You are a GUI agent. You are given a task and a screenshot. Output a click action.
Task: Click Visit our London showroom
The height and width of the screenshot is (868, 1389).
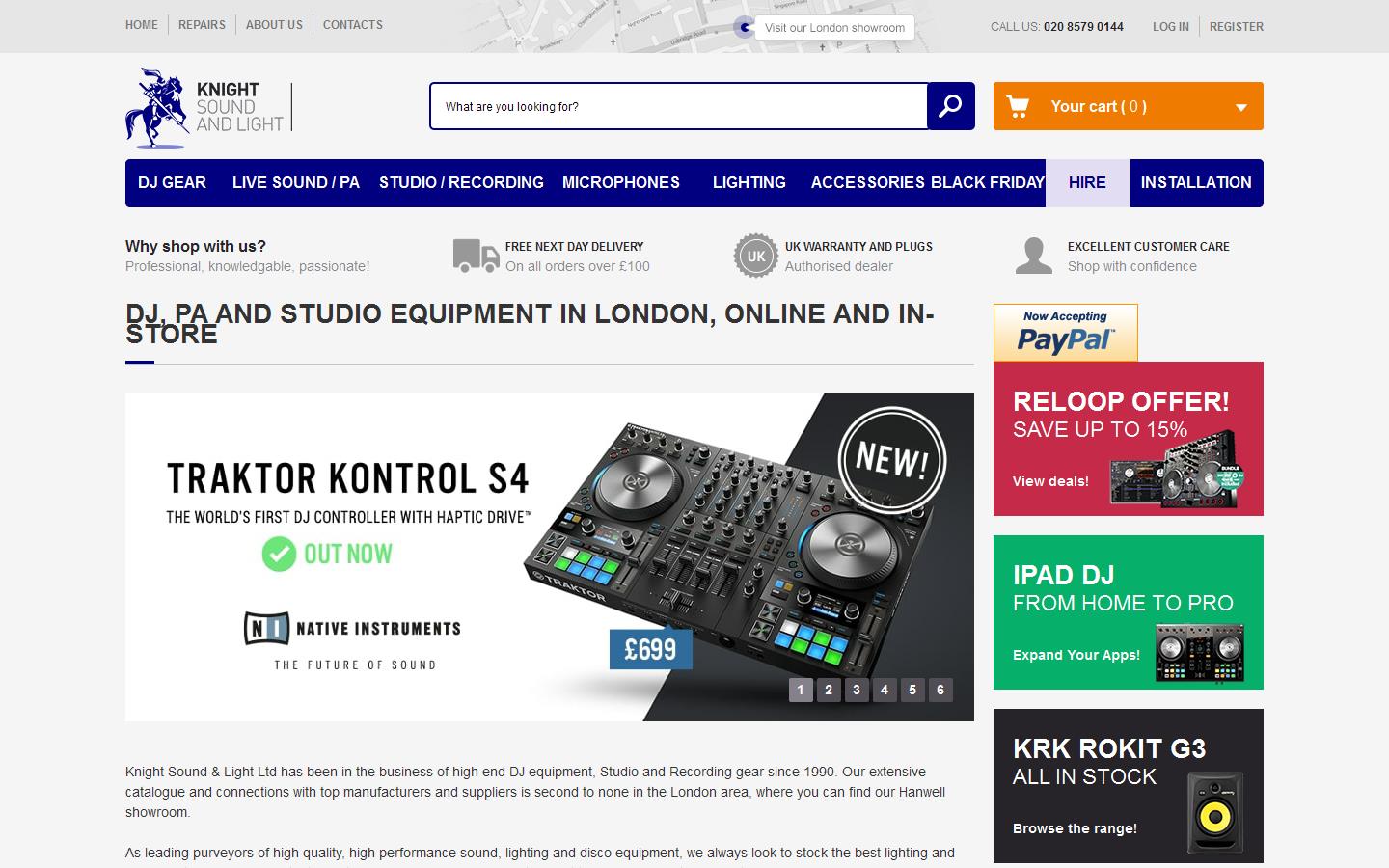(834, 27)
